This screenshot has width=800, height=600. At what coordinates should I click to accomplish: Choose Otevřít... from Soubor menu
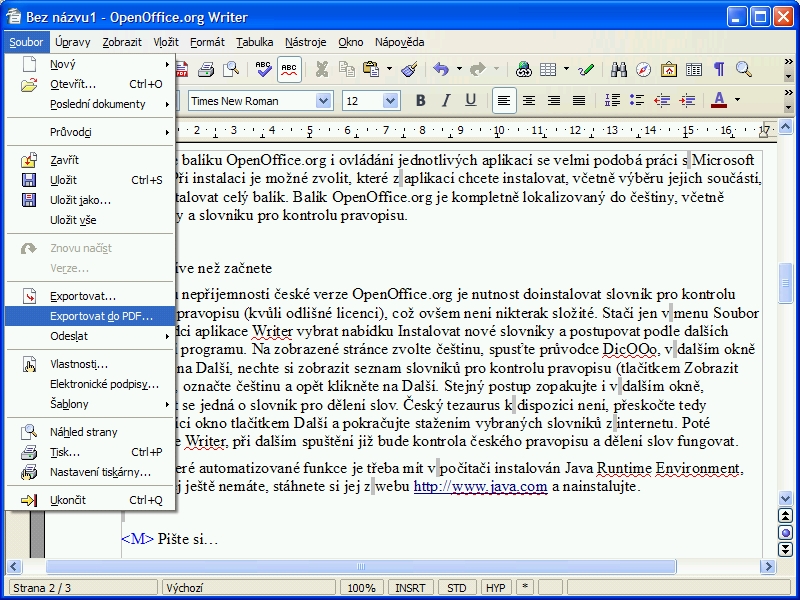coord(90,84)
